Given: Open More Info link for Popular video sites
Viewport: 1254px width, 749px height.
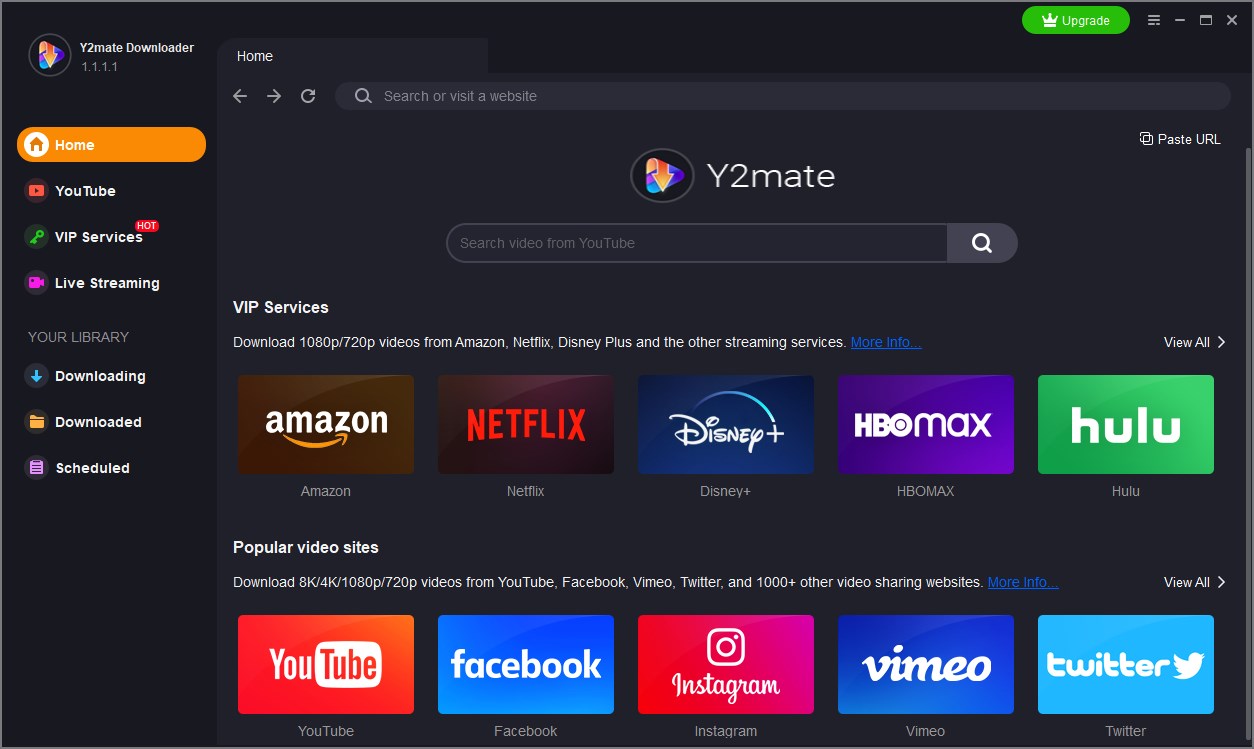Looking at the screenshot, I should [x=1023, y=582].
